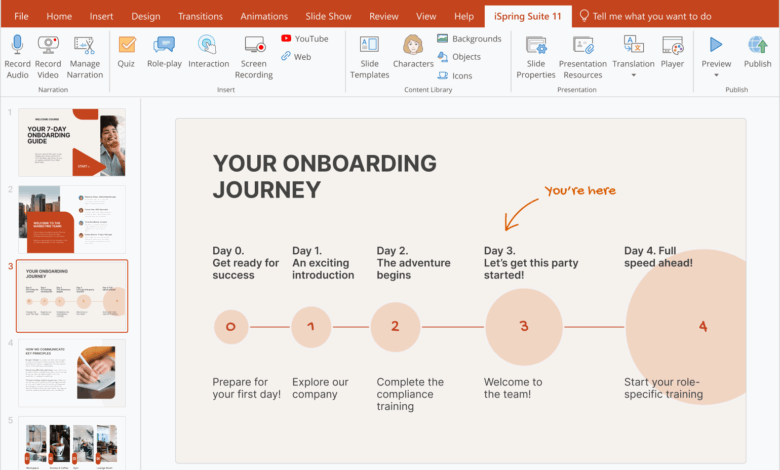Select slide 1 onboarding guide thumbnail

[72, 142]
